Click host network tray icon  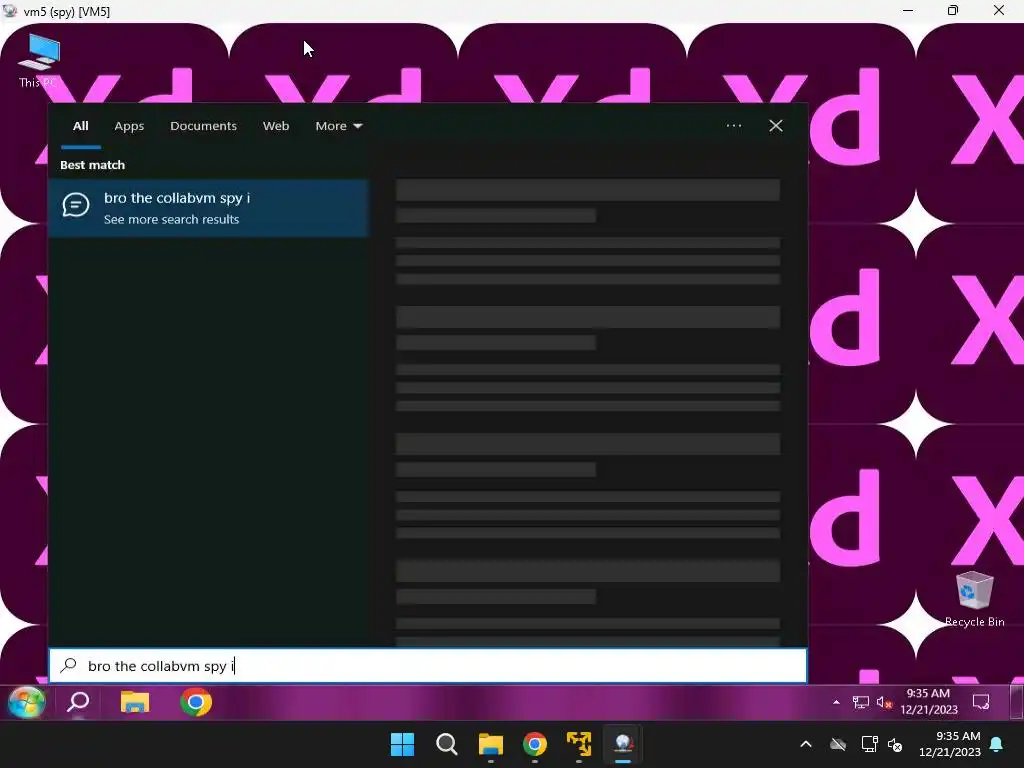pos(869,744)
